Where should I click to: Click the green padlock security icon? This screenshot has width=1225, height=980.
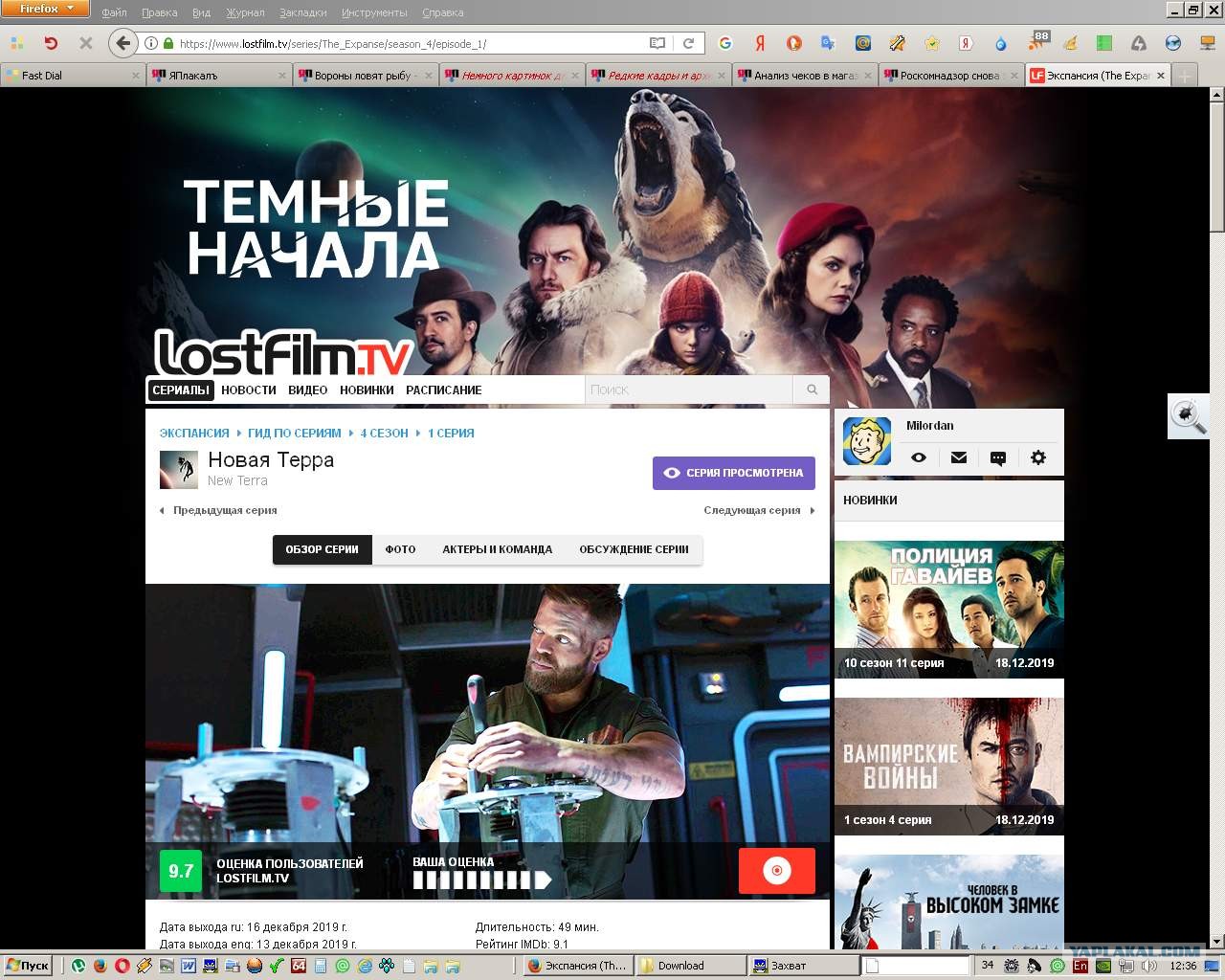click(x=168, y=43)
